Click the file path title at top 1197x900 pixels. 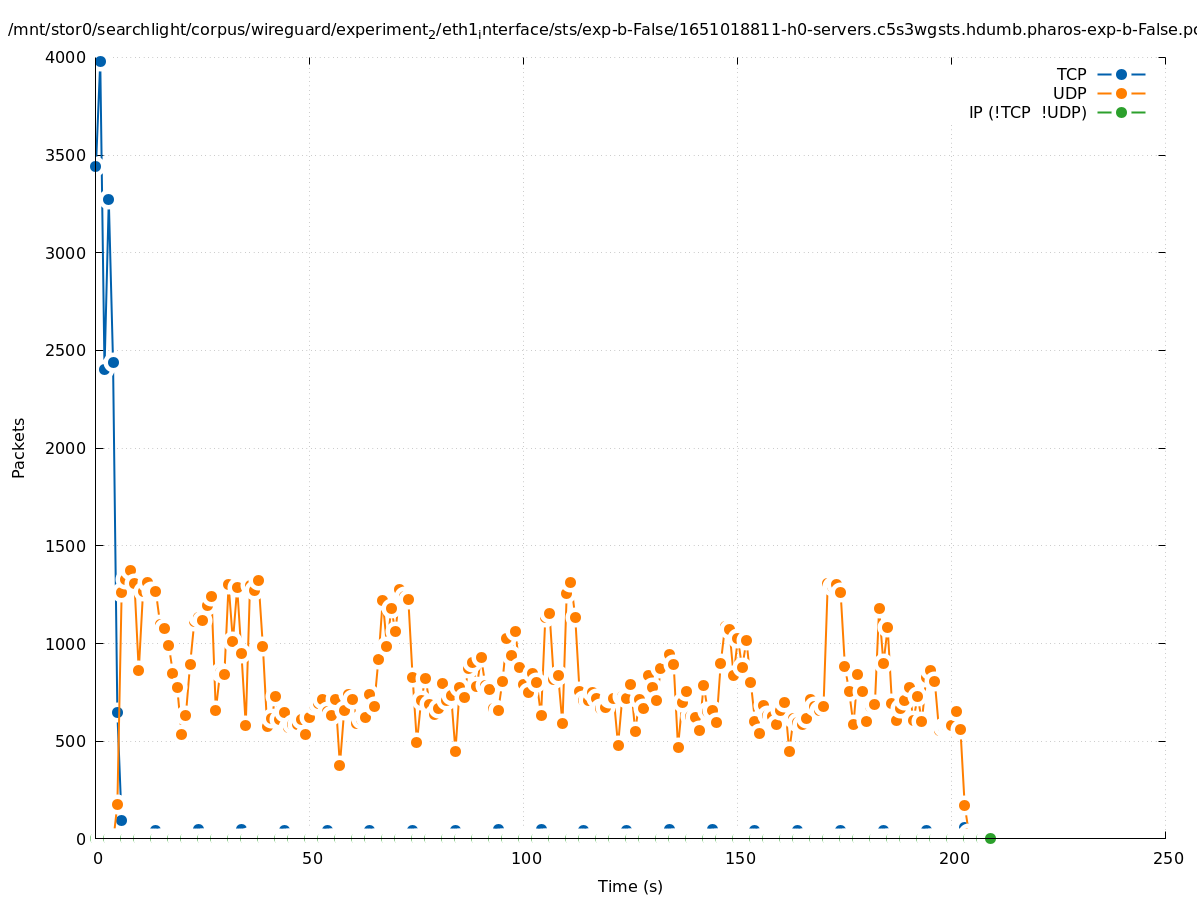pyautogui.click(x=600, y=30)
